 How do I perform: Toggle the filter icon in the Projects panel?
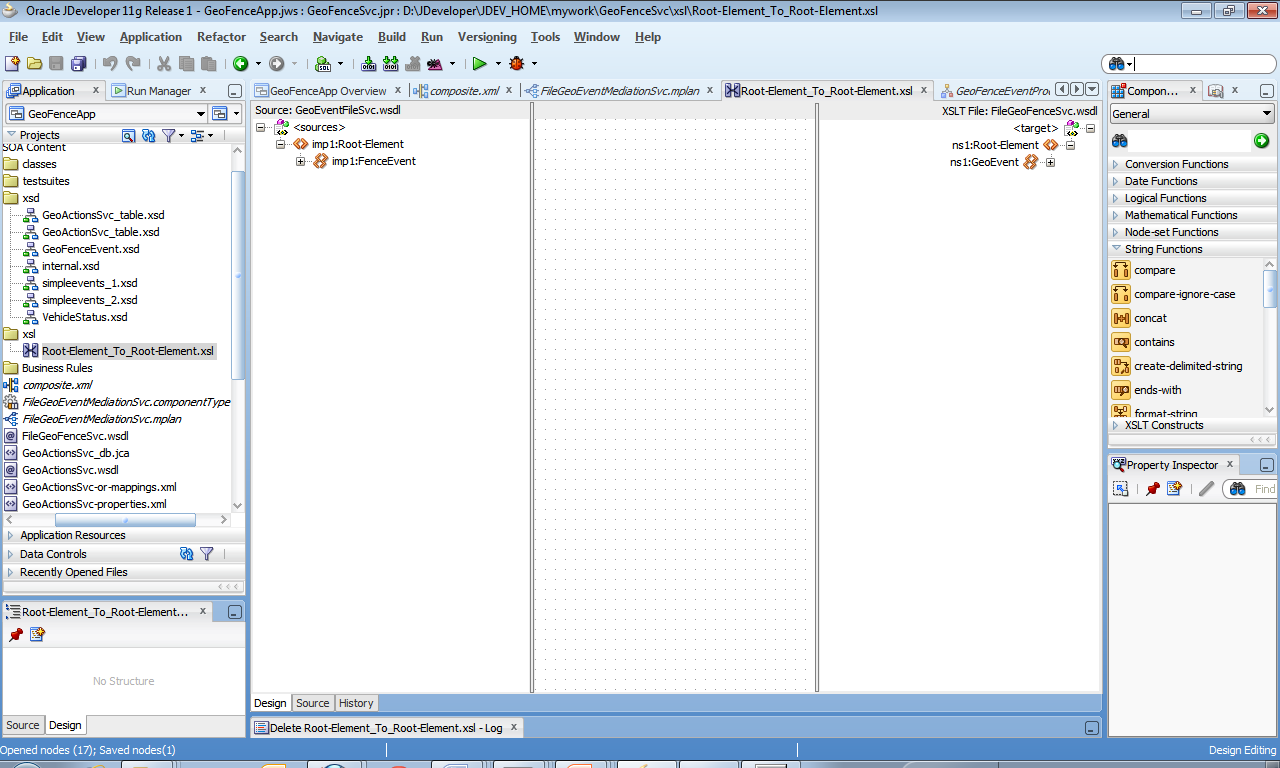[168, 135]
